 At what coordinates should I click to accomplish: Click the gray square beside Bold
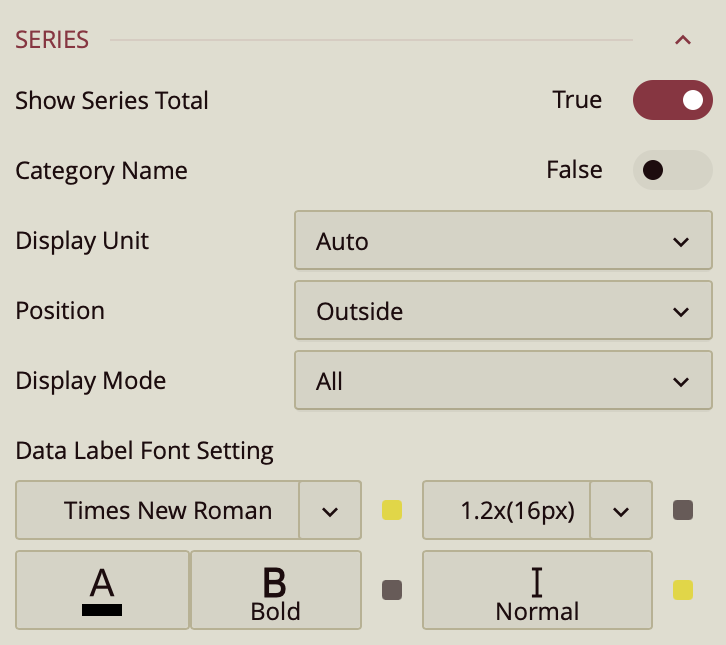pos(392,590)
